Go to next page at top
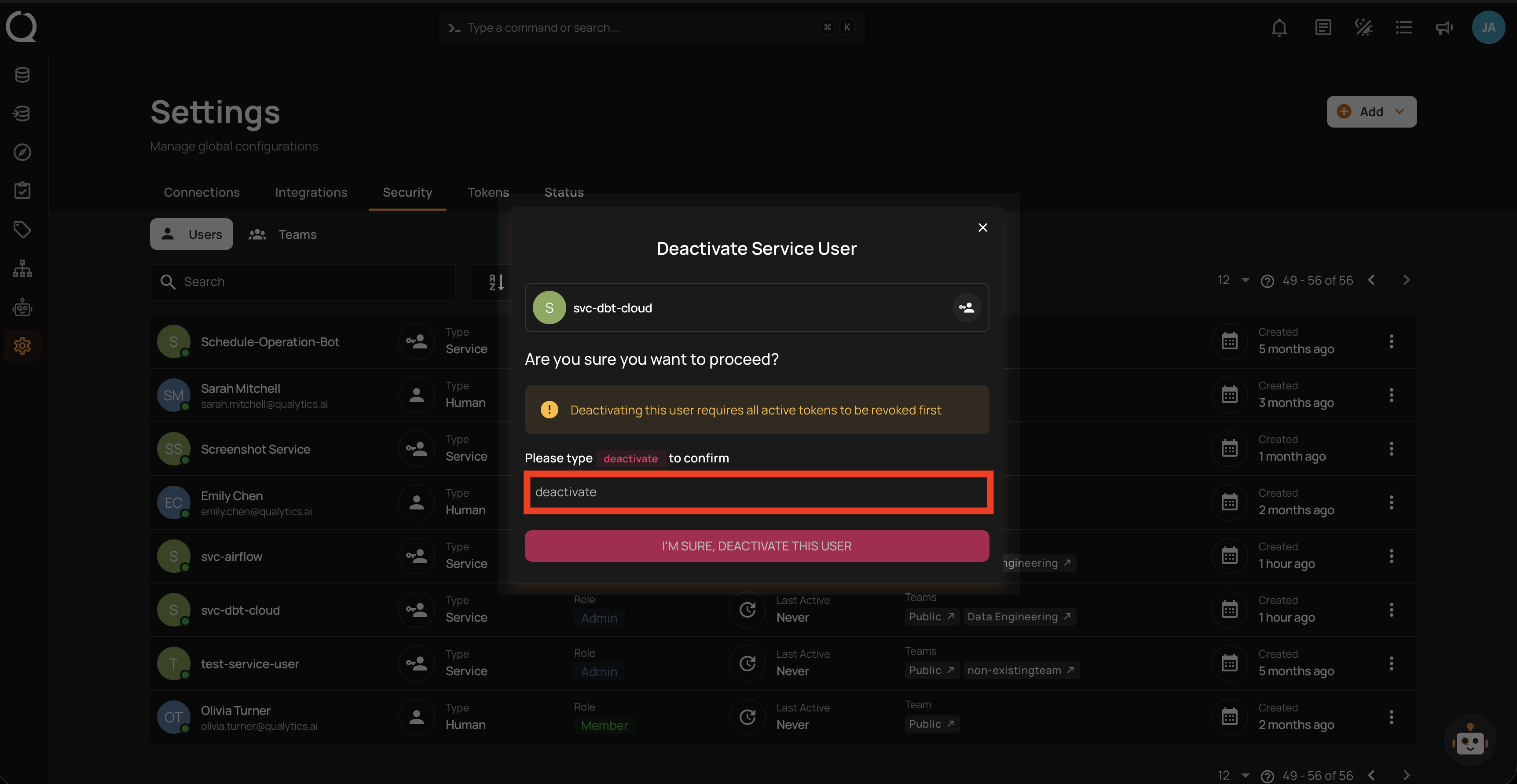The width and height of the screenshot is (1517, 784). pos(1406,280)
